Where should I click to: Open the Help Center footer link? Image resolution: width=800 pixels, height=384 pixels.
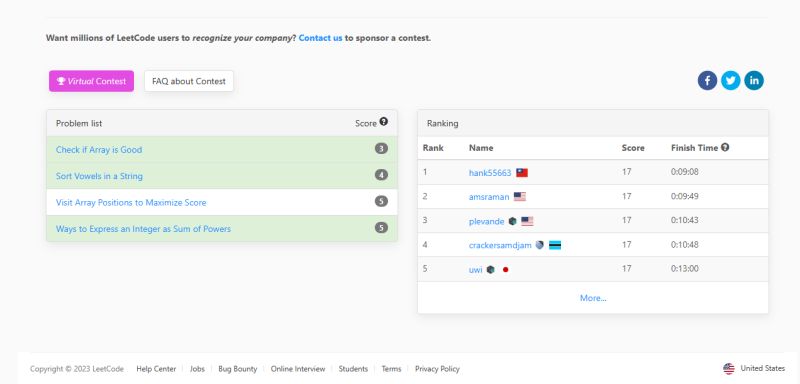(156, 369)
